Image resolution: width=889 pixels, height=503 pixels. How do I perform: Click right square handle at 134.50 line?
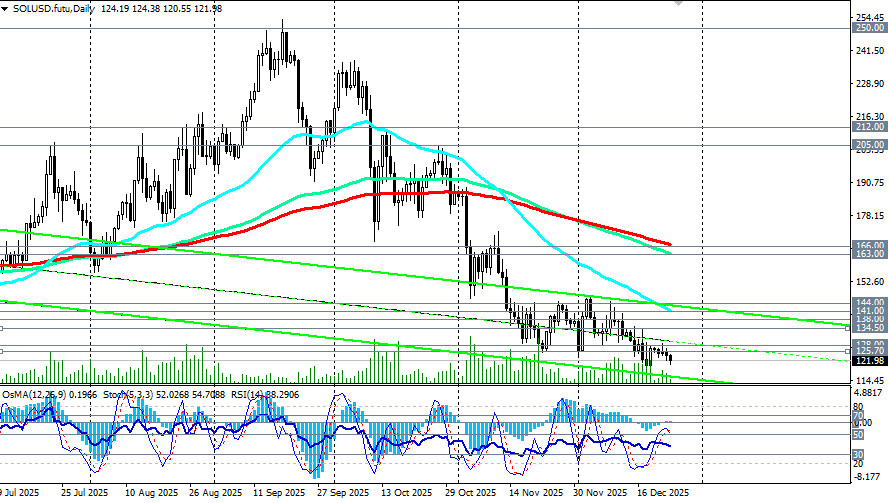click(x=848, y=327)
